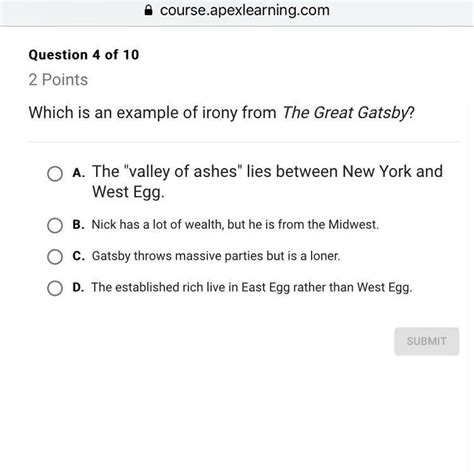
Task: Click "The established rich live in East Egg" text
Action: point(252,287)
